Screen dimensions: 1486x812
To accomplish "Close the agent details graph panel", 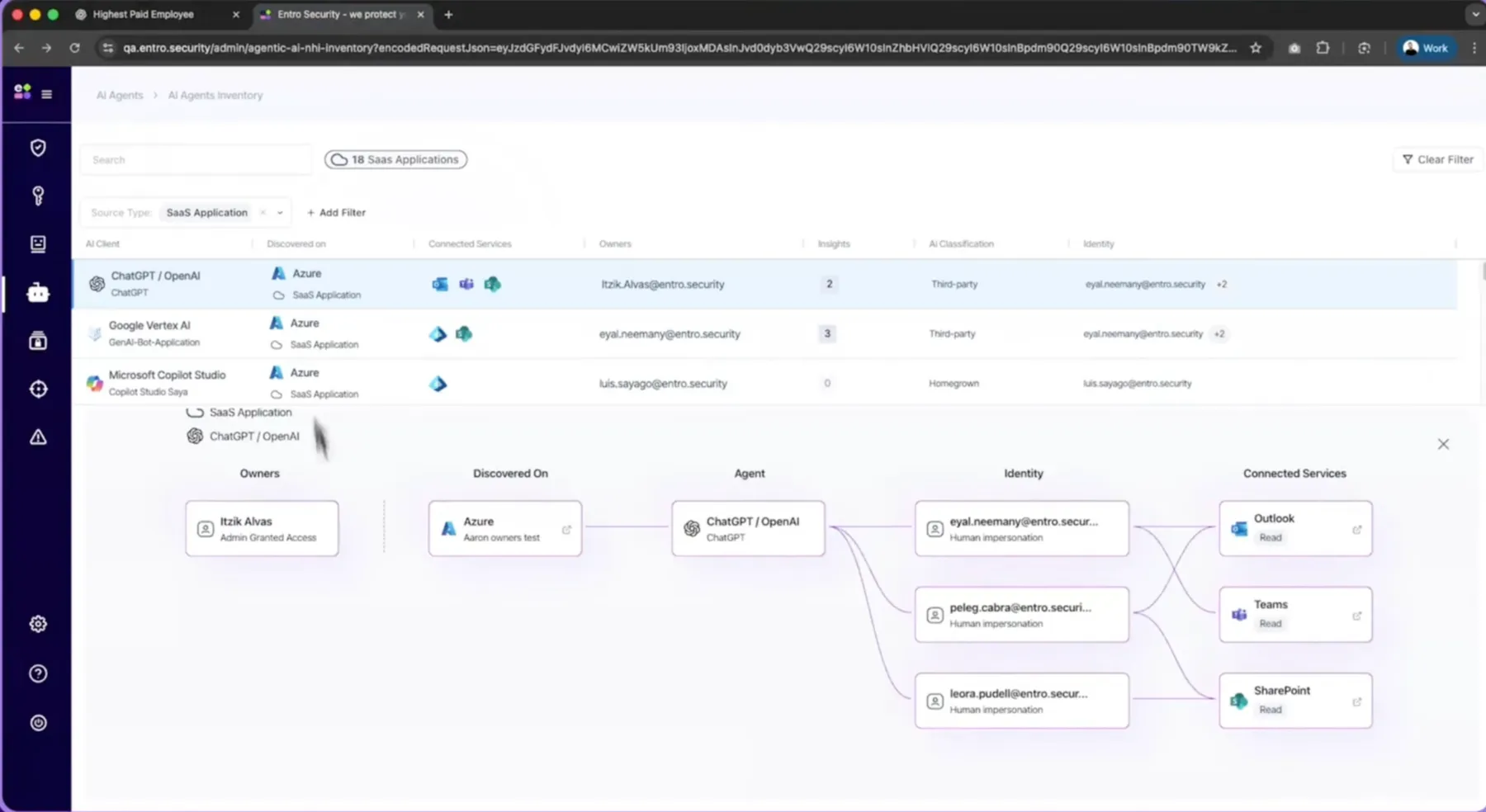I will click(1443, 444).
